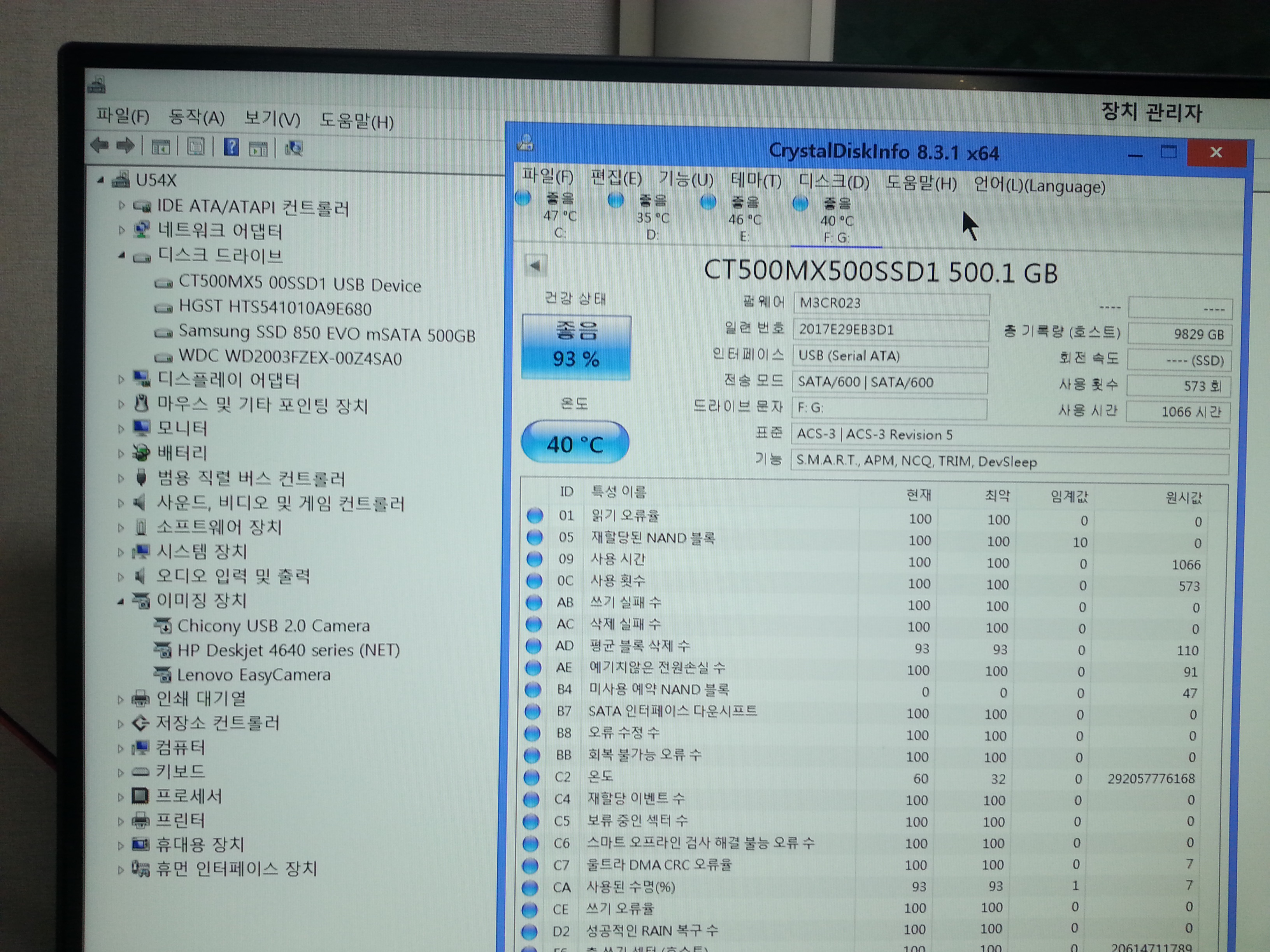Select HP Deskjet 4640 series (NET)
The image size is (1270, 952).
coord(289,650)
